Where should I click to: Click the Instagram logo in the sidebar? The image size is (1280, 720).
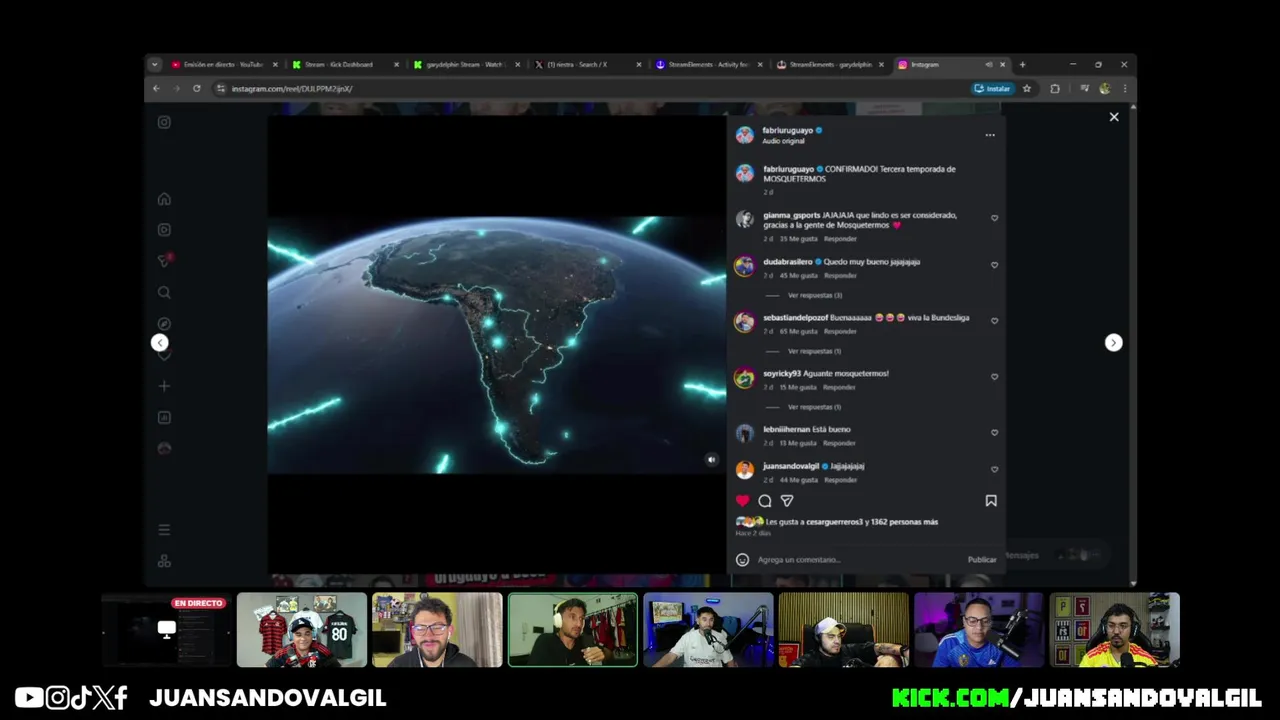164,122
